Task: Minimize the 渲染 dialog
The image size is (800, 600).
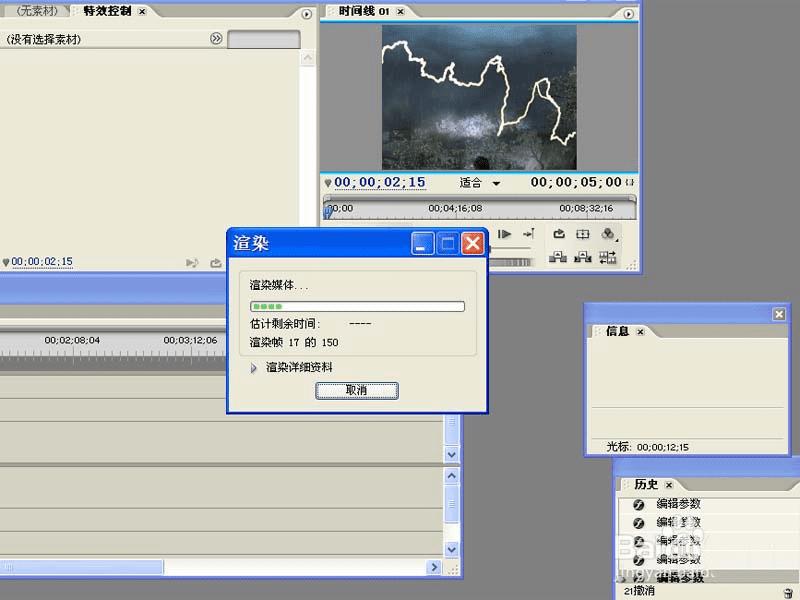Action: [422, 243]
